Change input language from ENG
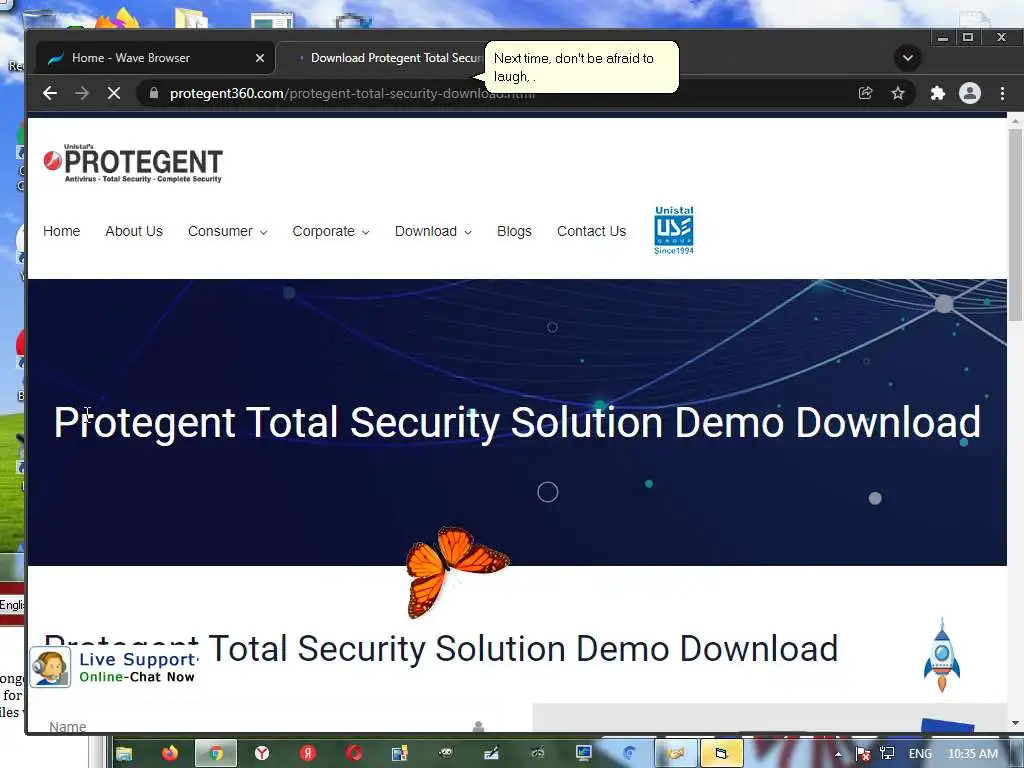The height and width of the screenshot is (768, 1024). click(920, 754)
